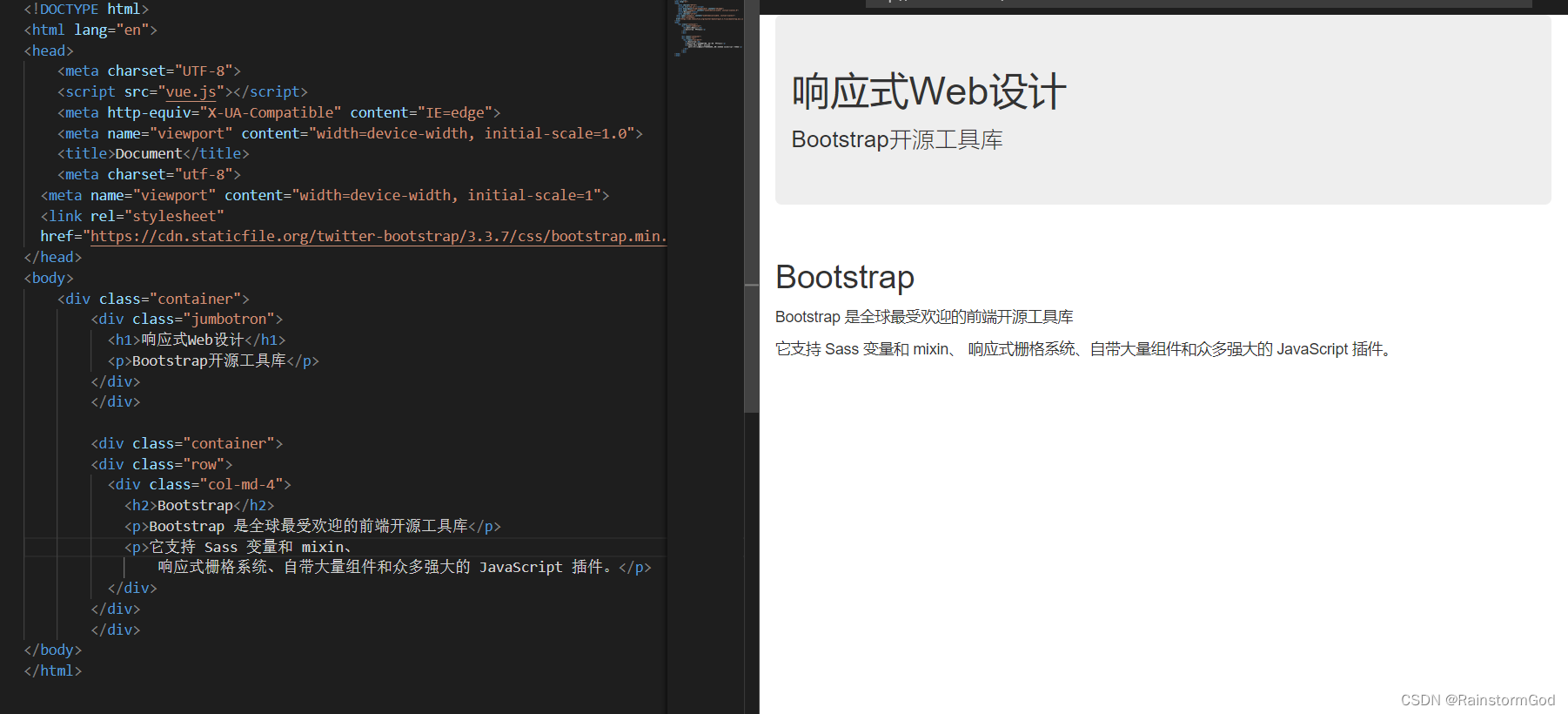Click the meta charset="UTF-8" uppercase line
This screenshot has width=1568, height=714.
[149, 71]
